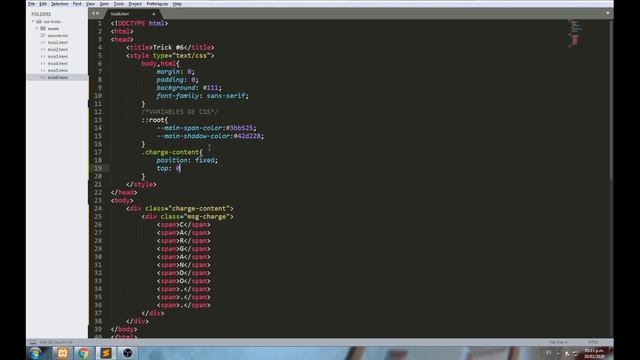
Task: Switch to Sublime Text taskbar icon
Action: click(105, 353)
